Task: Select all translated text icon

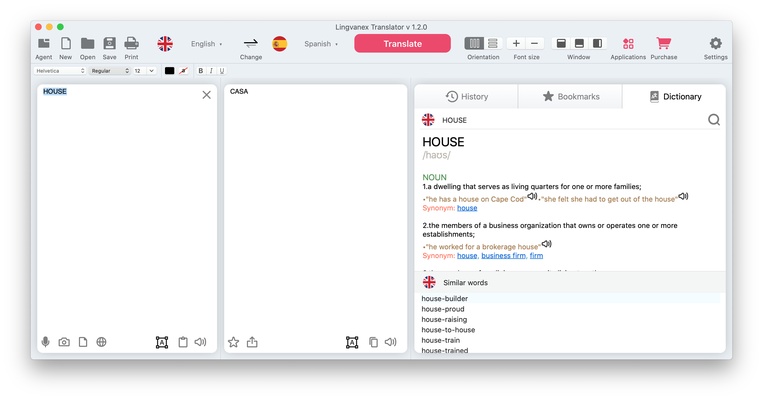Action: [352, 342]
